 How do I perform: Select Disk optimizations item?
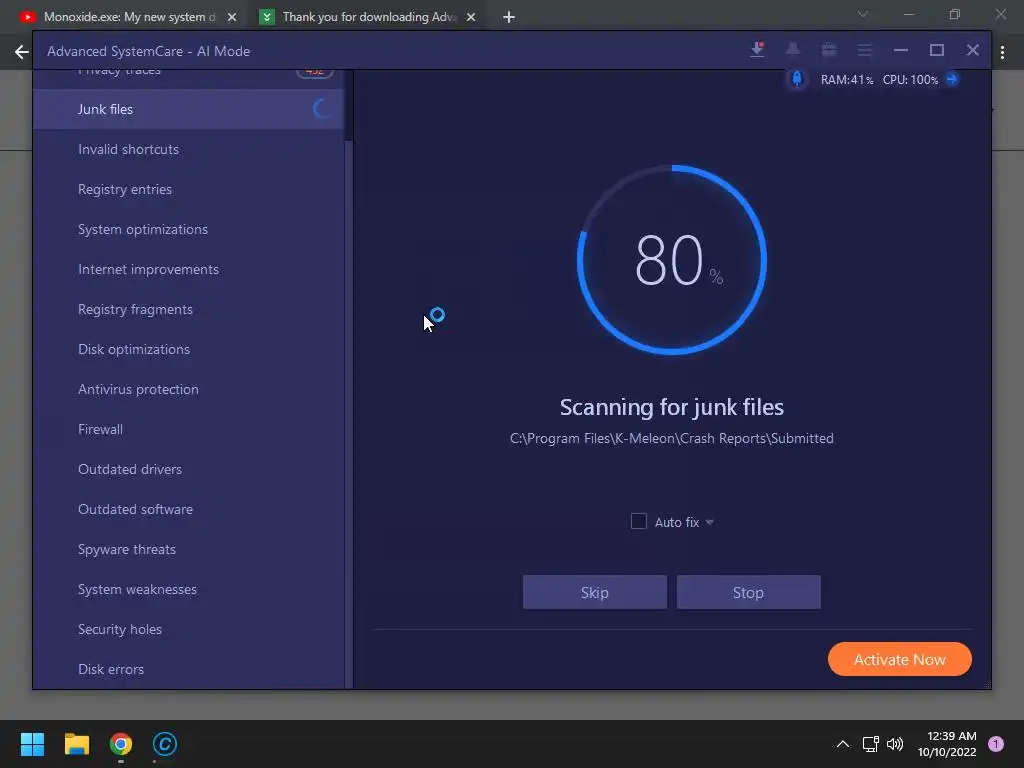click(188, 349)
